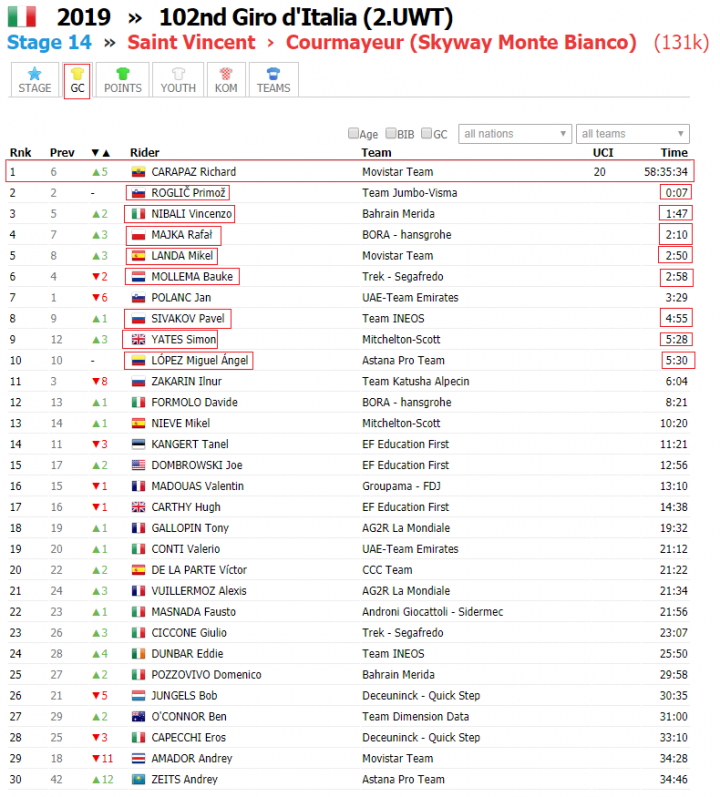
Task: Check the GC column checkbox
Action: pos(427,133)
